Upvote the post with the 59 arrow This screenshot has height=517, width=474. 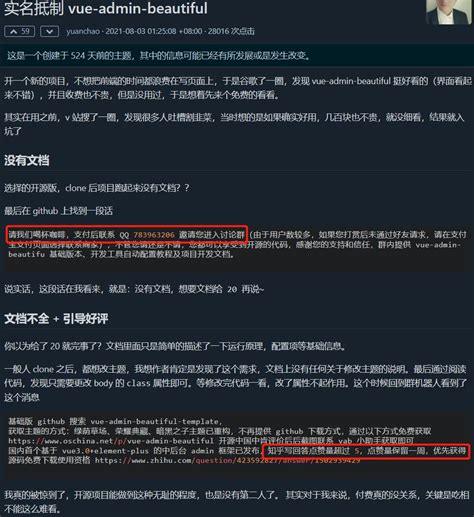click(19, 32)
